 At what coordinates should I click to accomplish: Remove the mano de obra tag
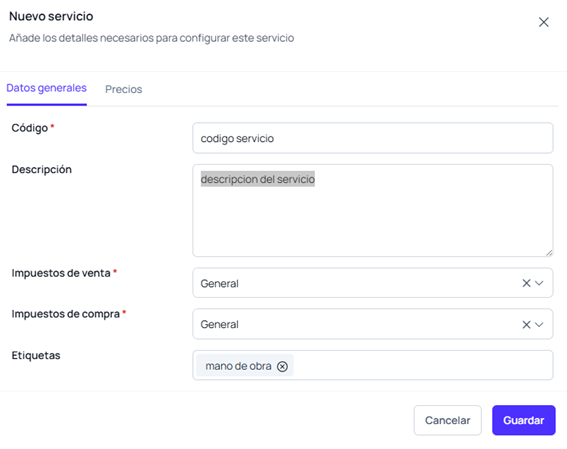282,367
